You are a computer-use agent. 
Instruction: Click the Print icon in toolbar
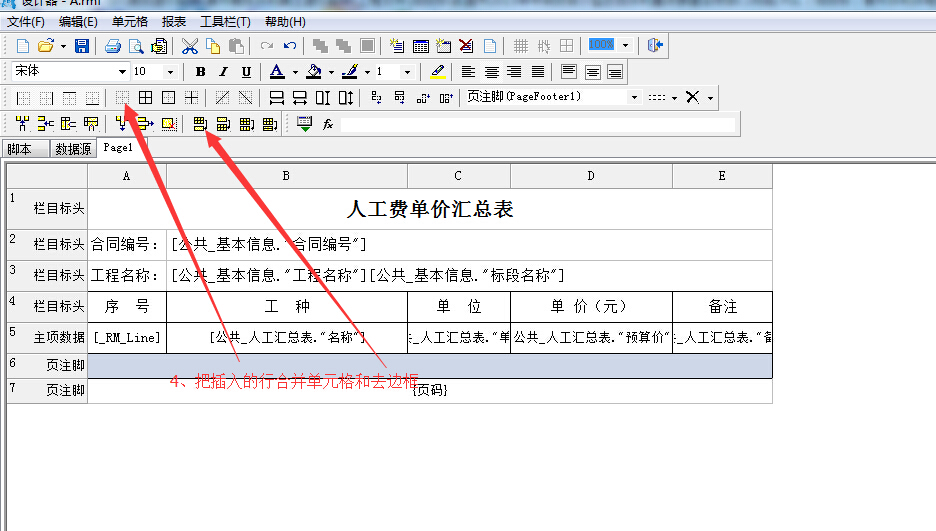pyautogui.click(x=112, y=46)
